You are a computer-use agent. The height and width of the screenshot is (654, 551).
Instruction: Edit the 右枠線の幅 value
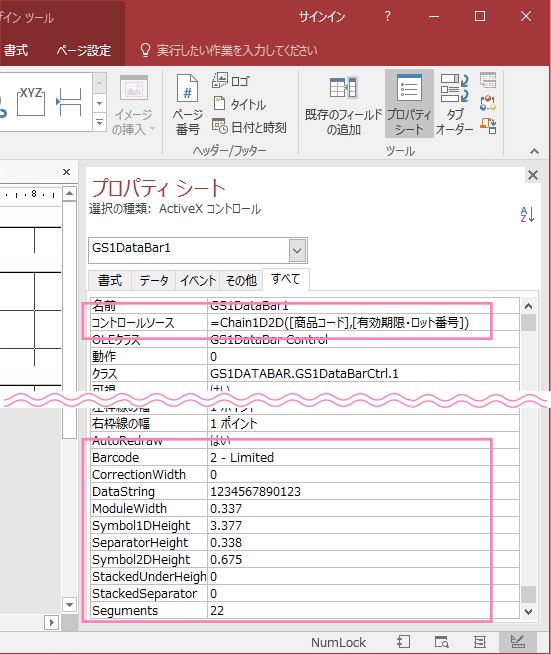[x=363, y=423]
